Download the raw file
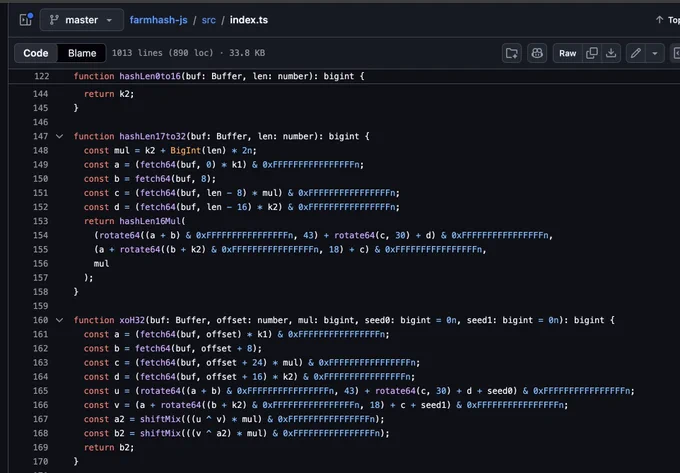Viewport: 680px width, 473px height. (x=611, y=53)
